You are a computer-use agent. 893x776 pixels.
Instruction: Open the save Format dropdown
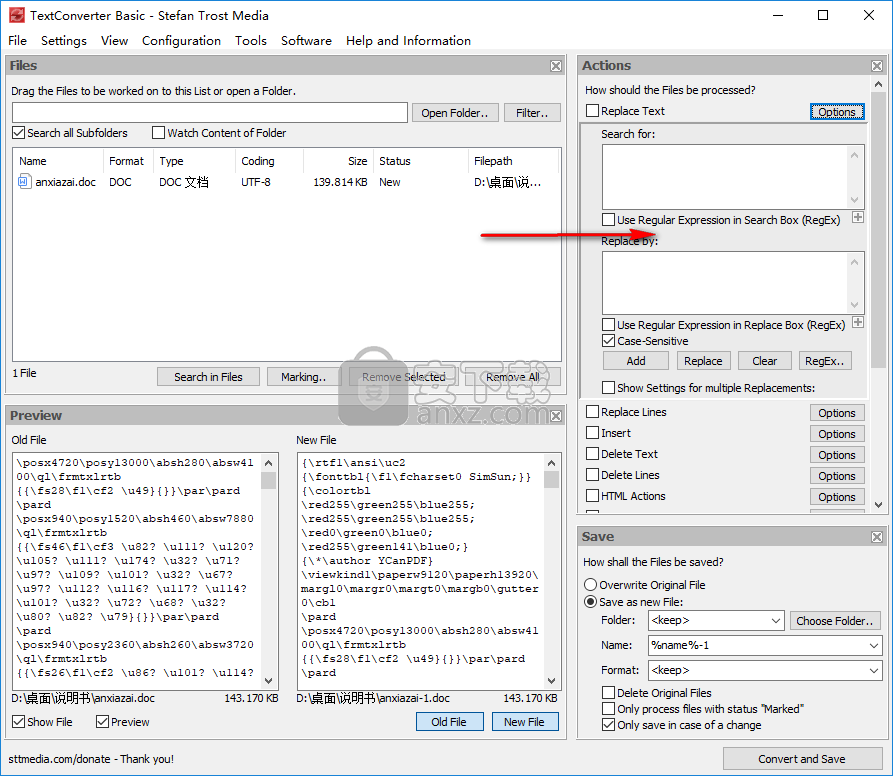click(x=874, y=671)
